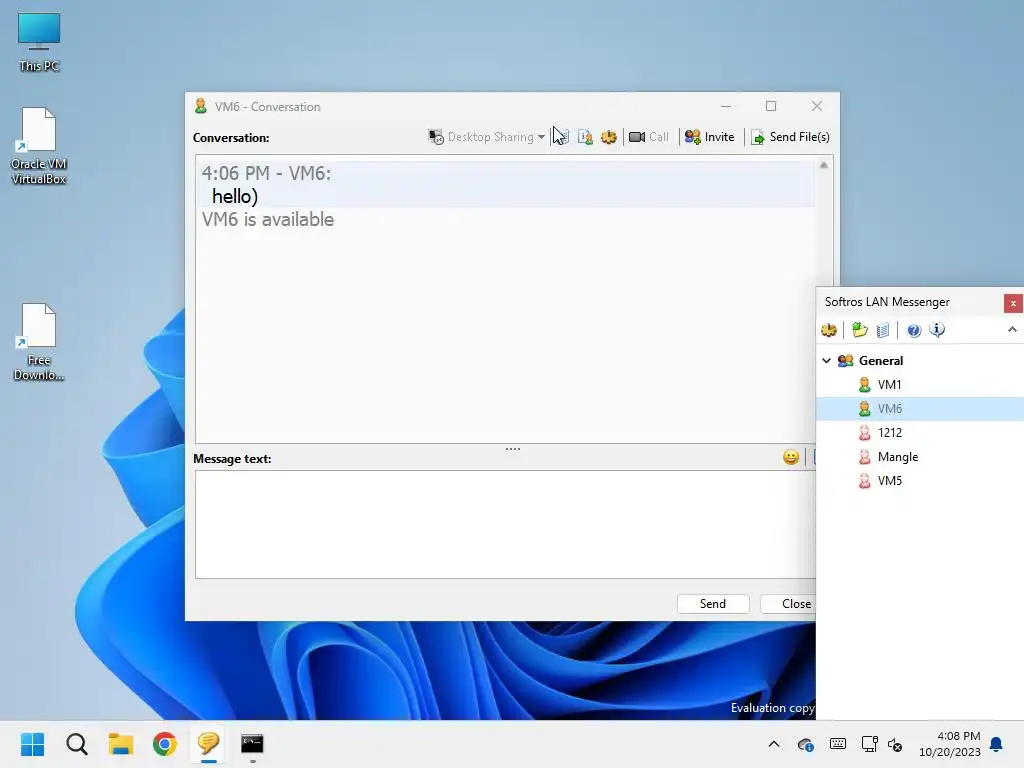Click the muted volume tray icon
Image resolution: width=1024 pixels, height=768 pixels.
[x=895, y=744]
